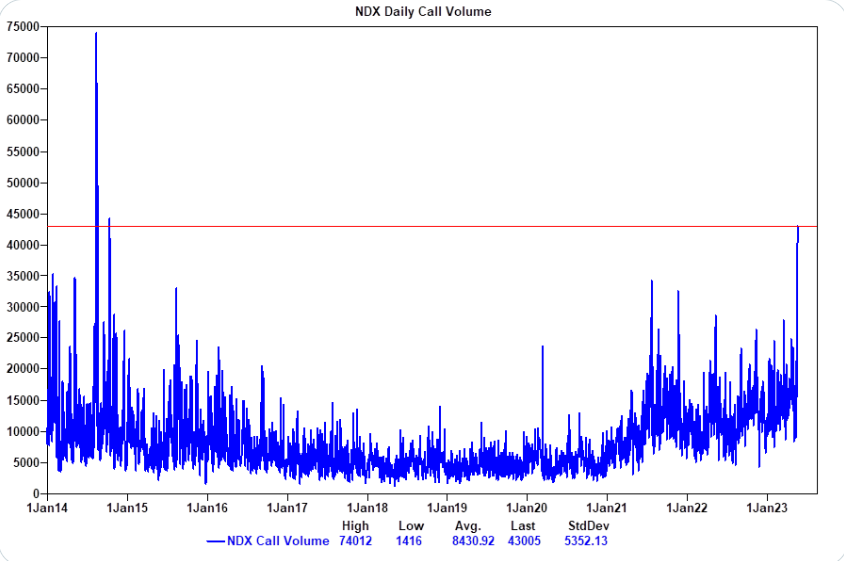Click the chart title NDX Daily Call Volume
The width and height of the screenshot is (844, 561).
[423, 11]
